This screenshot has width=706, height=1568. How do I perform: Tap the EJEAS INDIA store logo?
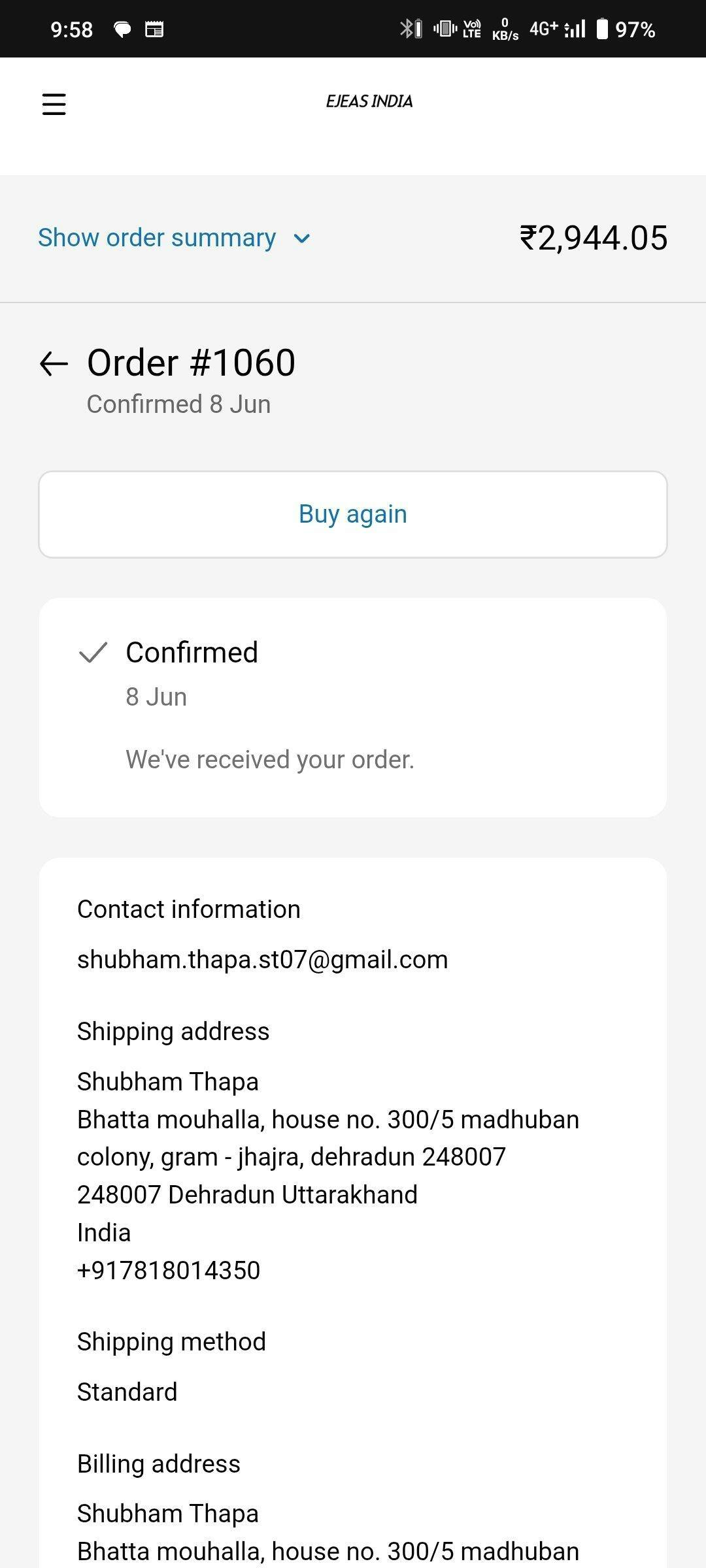[x=369, y=101]
